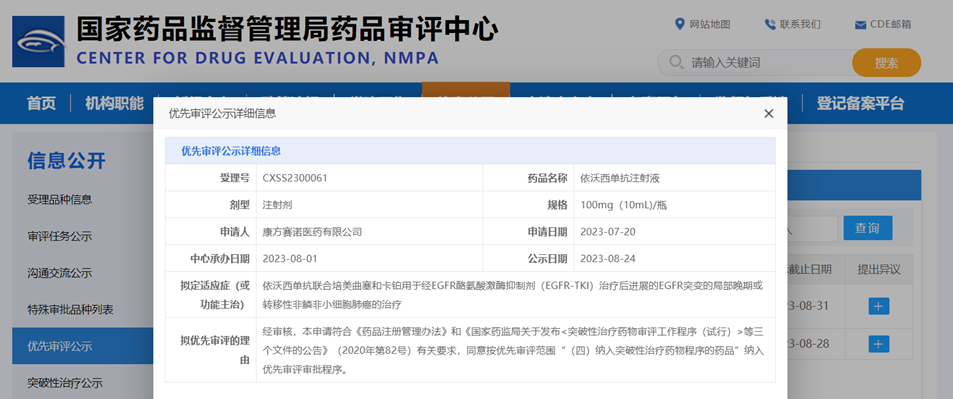
Task: Click the 拟优先审评的理由 explanation text
Action: 513,350
